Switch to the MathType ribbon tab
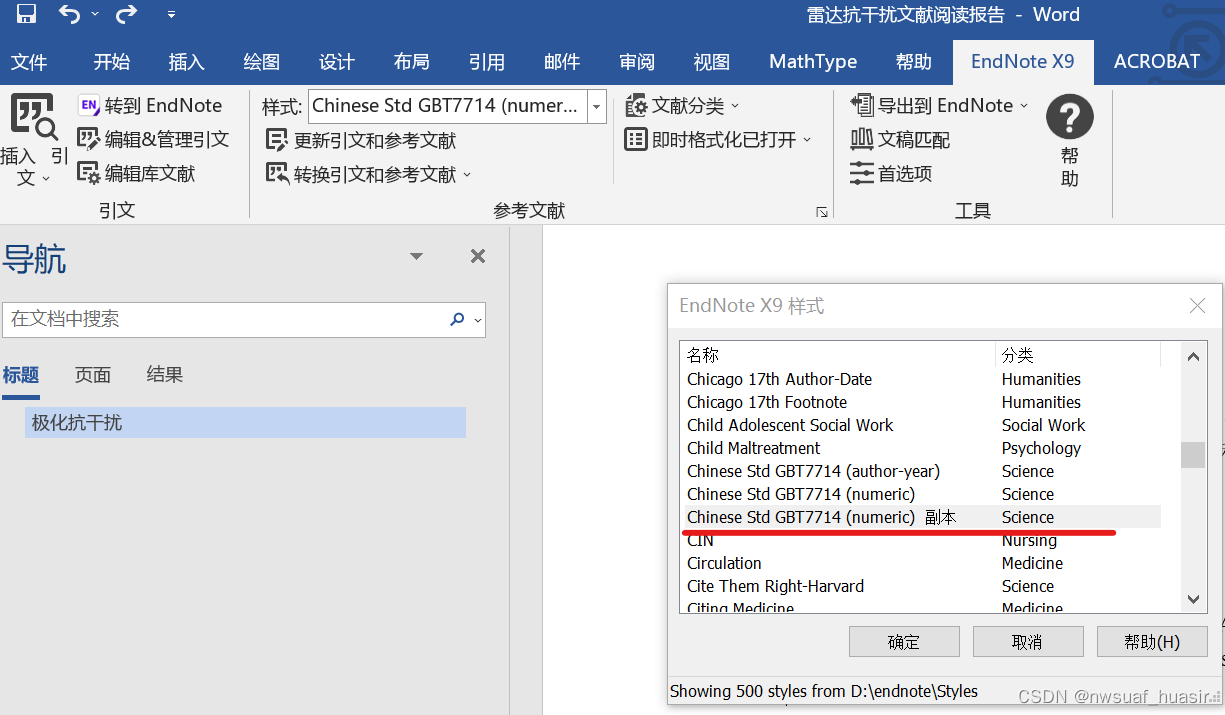This screenshot has width=1225, height=715. click(x=813, y=62)
